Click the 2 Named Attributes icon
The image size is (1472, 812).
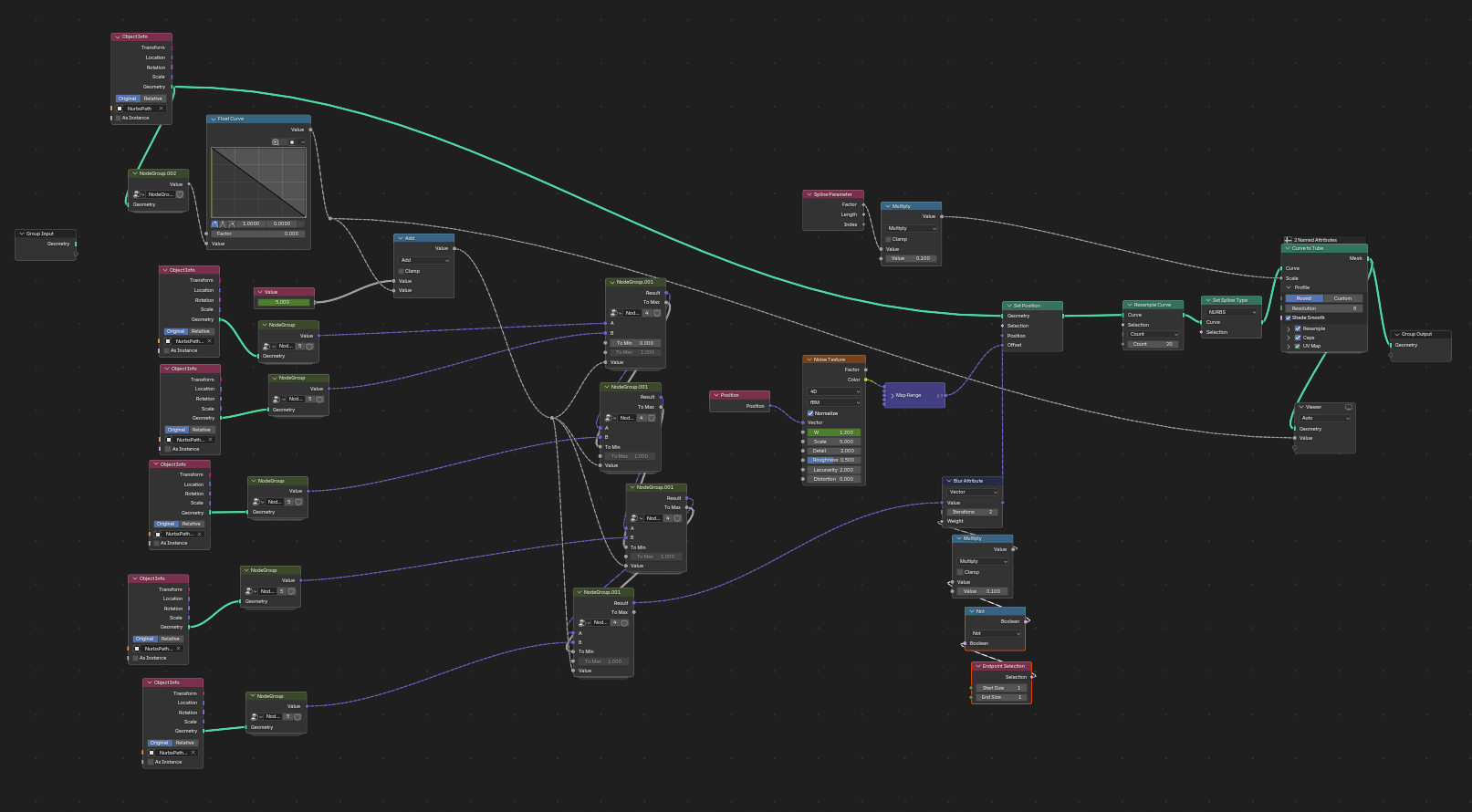point(1288,240)
